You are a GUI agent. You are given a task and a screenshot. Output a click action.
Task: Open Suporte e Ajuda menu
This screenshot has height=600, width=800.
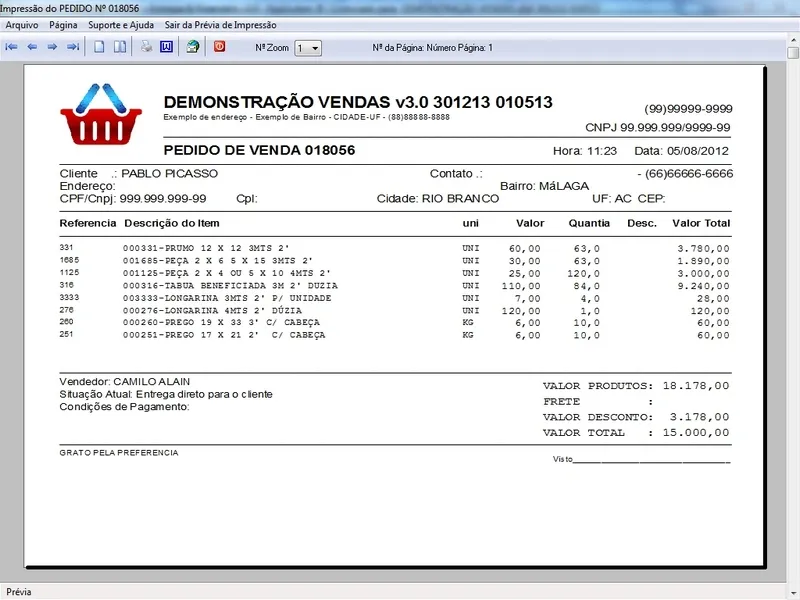point(122,24)
